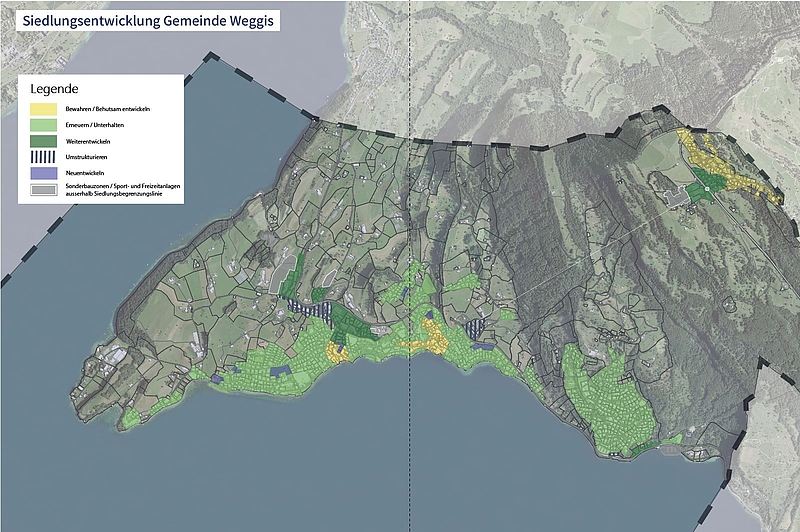Select the purple Neuentwickeln legend swatch
Viewport: 800px width, 532px height.
coord(43,172)
